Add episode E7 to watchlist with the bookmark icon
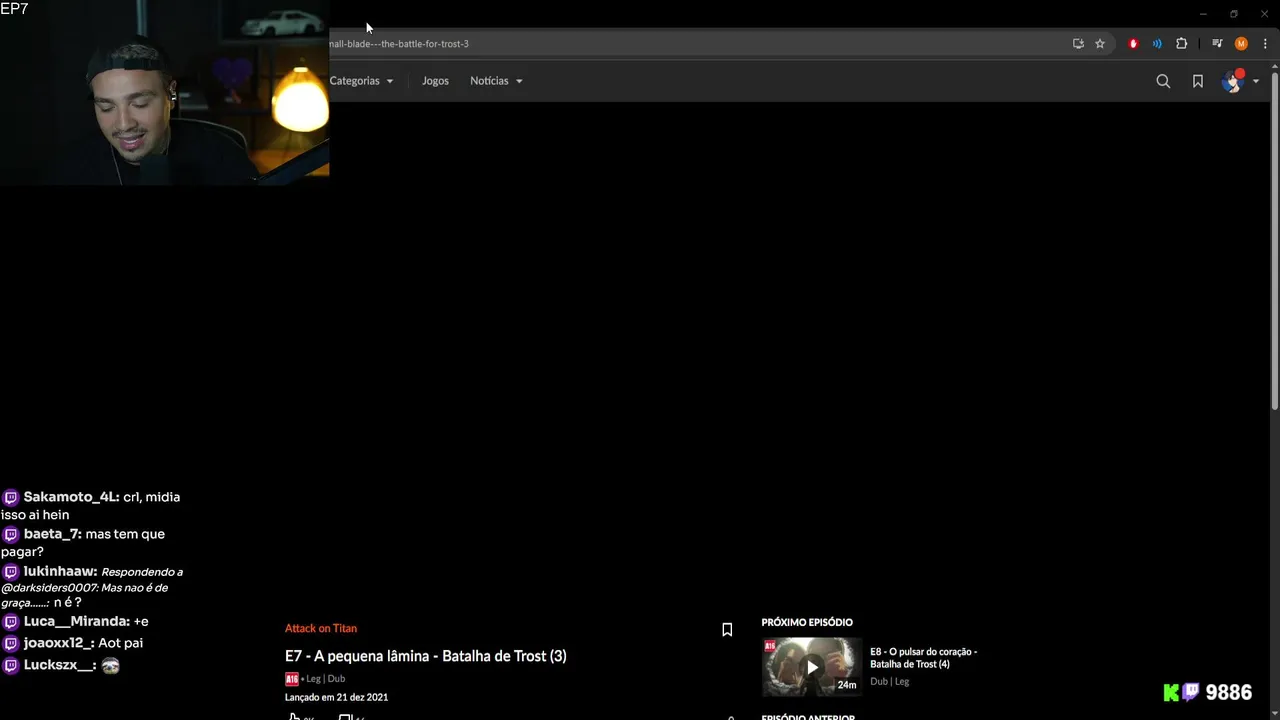 pos(727,629)
